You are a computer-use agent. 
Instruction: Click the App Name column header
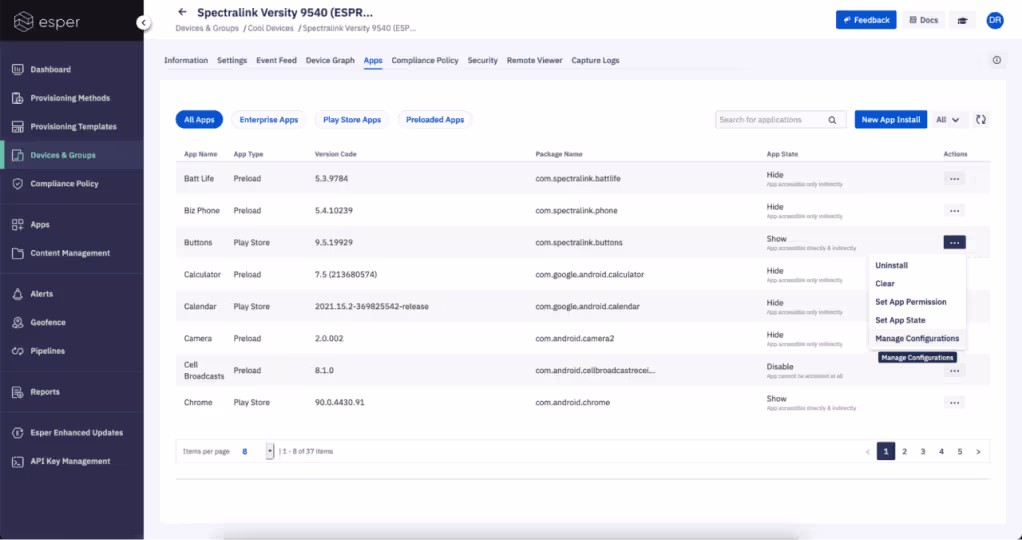[x=201, y=155]
